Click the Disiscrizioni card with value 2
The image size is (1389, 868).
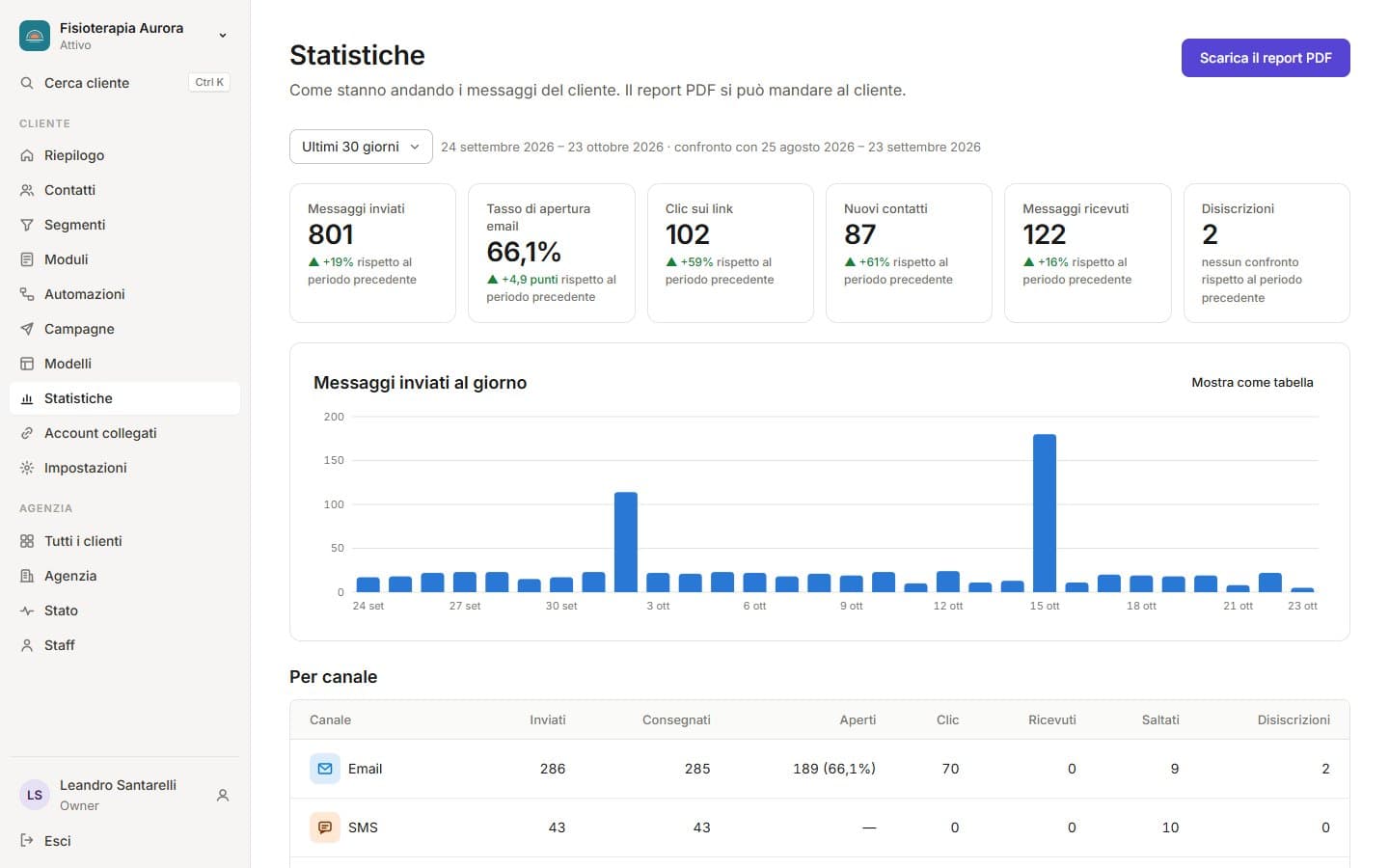(1266, 253)
